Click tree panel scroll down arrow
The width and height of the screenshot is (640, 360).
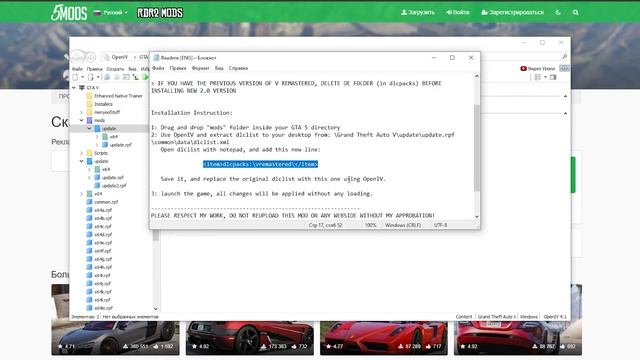156,309
